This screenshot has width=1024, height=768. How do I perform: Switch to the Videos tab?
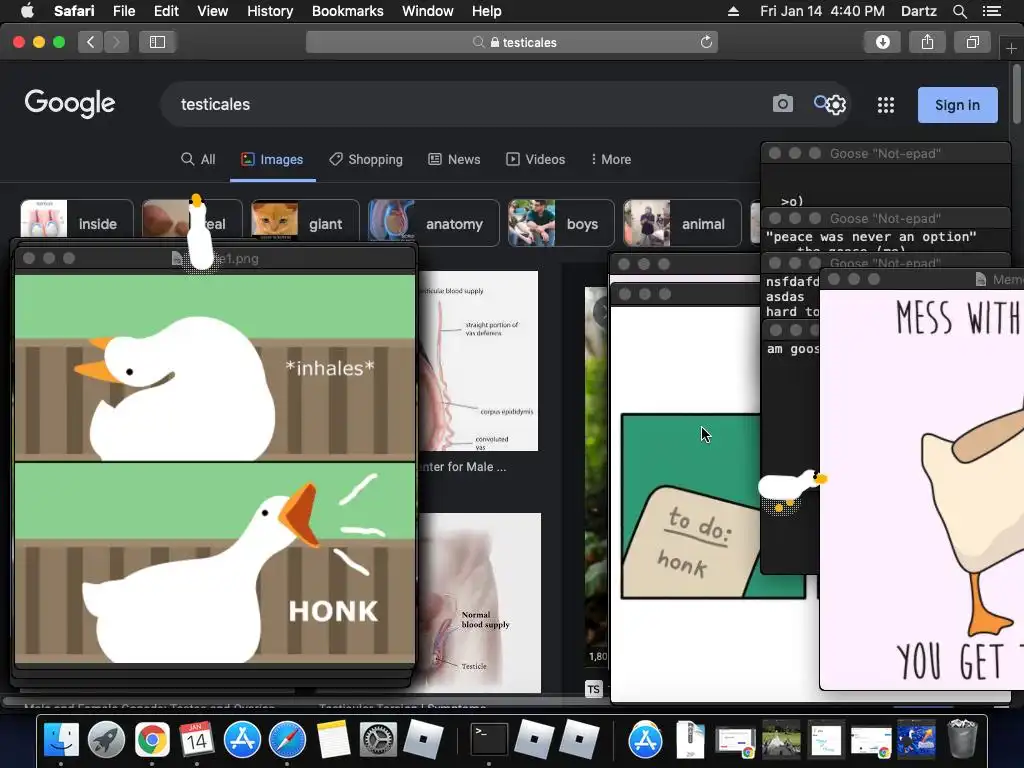(536, 159)
